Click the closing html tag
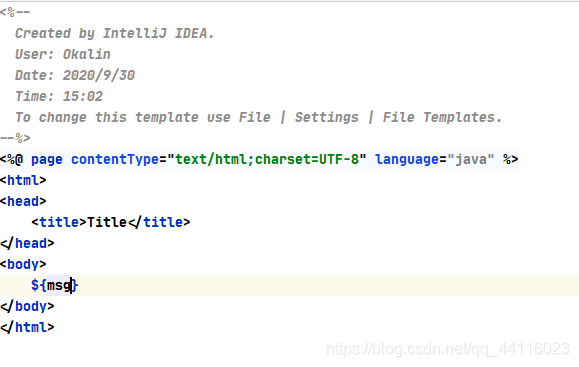 coord(27,327)
